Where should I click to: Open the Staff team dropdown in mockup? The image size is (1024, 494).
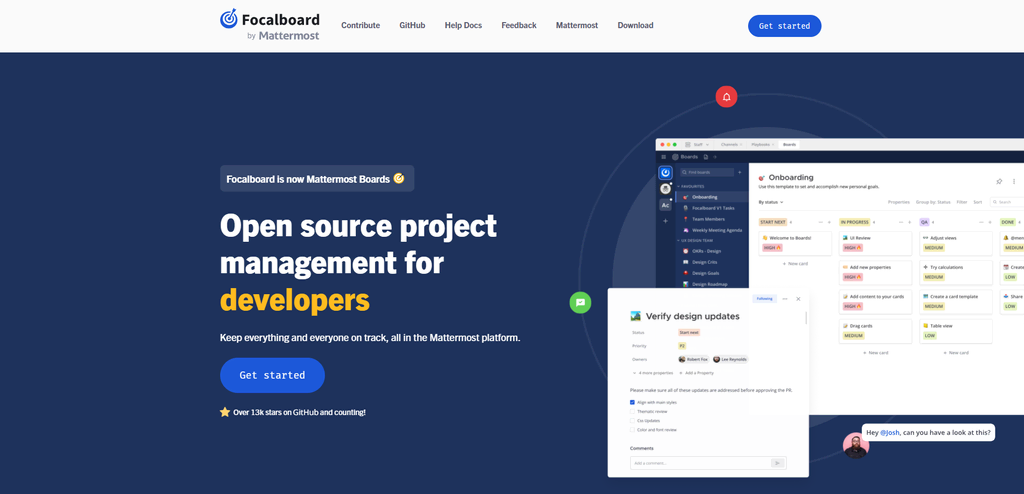pos(697,144)
